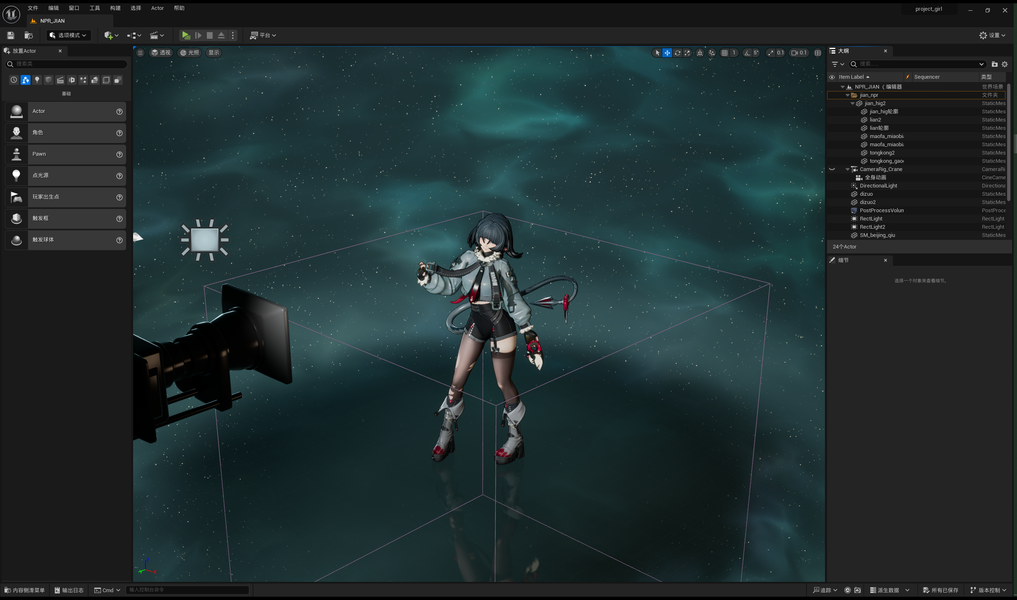Select the Recently Placed clock category icon
1017x600 pixels.
[x=14, y=80]
